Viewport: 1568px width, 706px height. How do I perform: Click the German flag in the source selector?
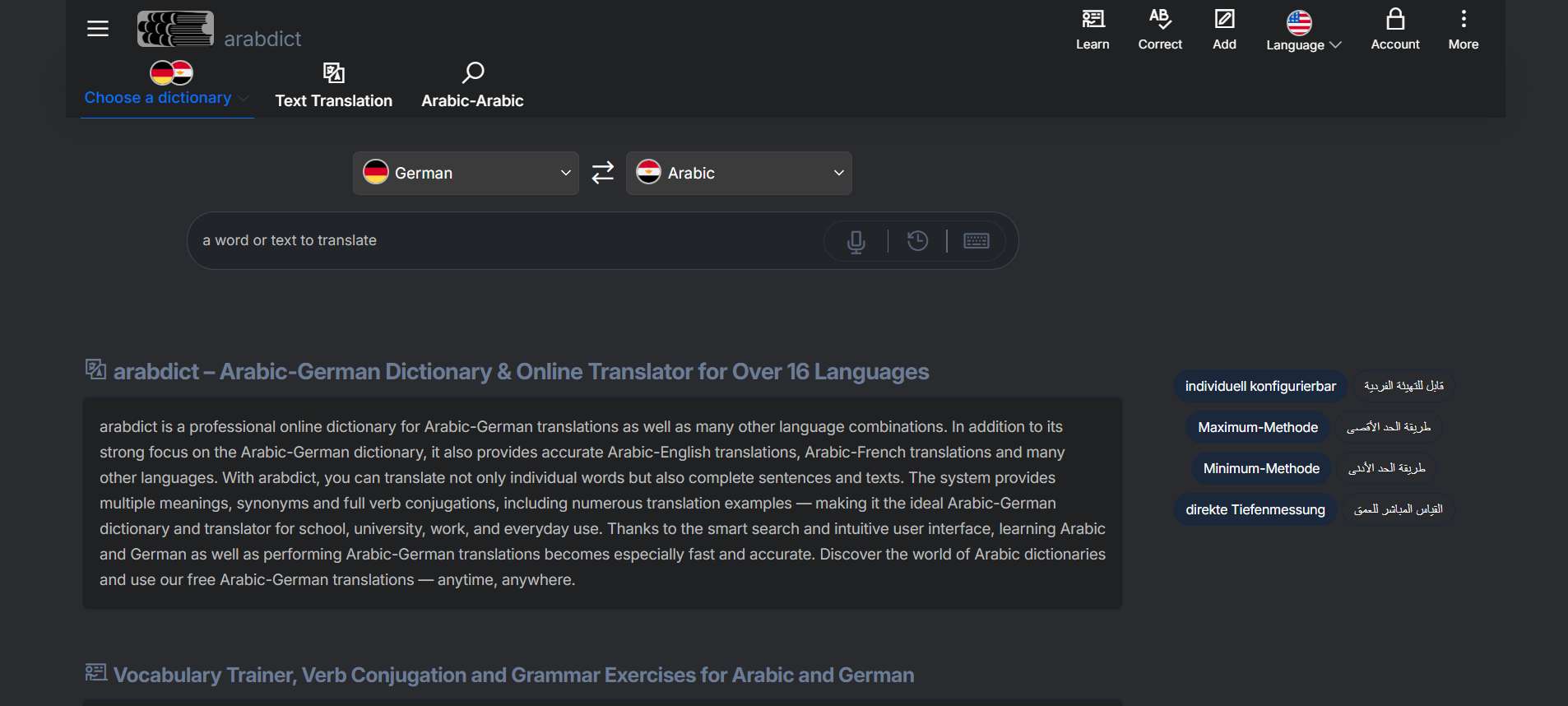(376, 171)
